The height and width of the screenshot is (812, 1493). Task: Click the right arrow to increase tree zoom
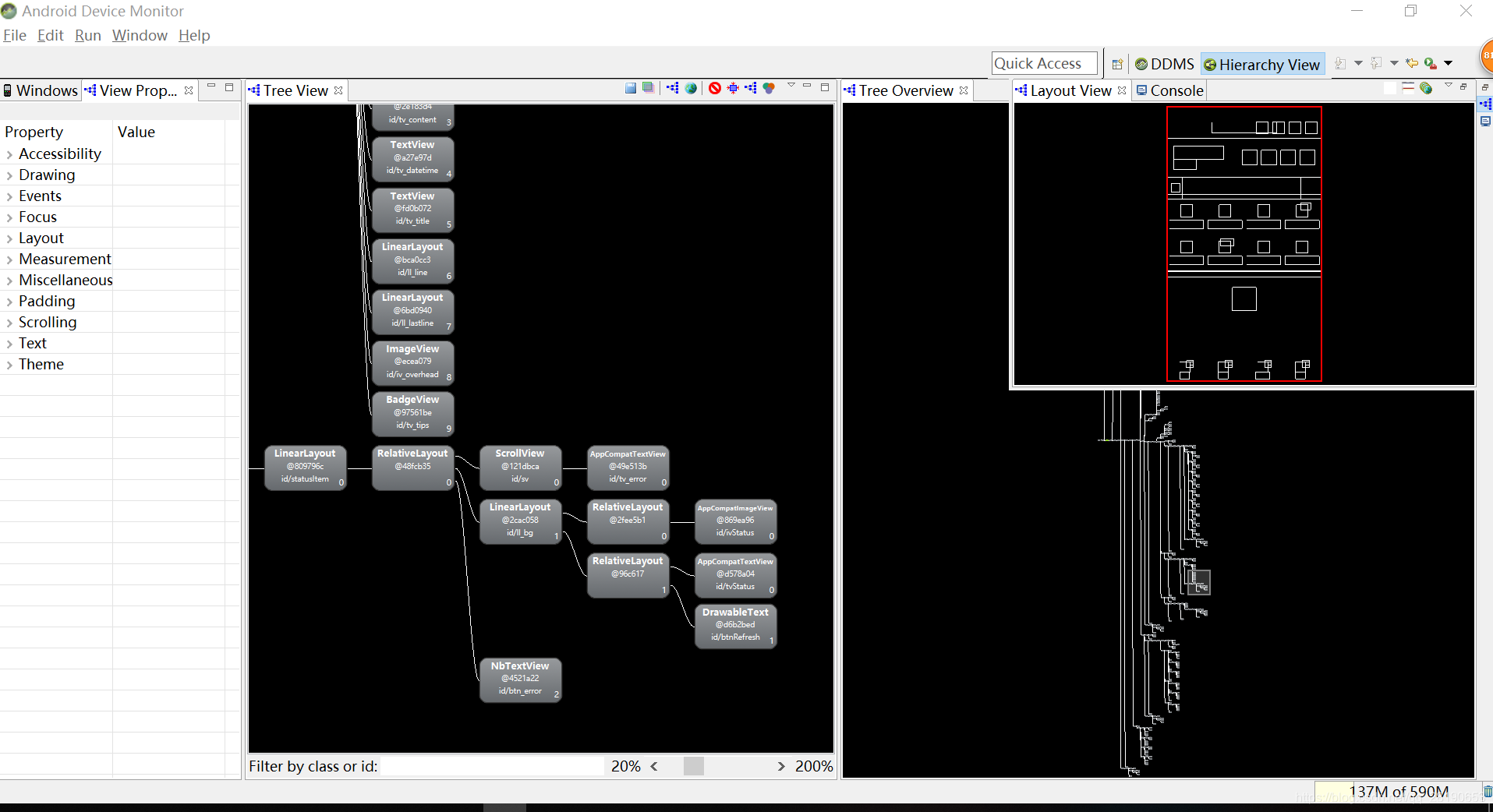781,766
